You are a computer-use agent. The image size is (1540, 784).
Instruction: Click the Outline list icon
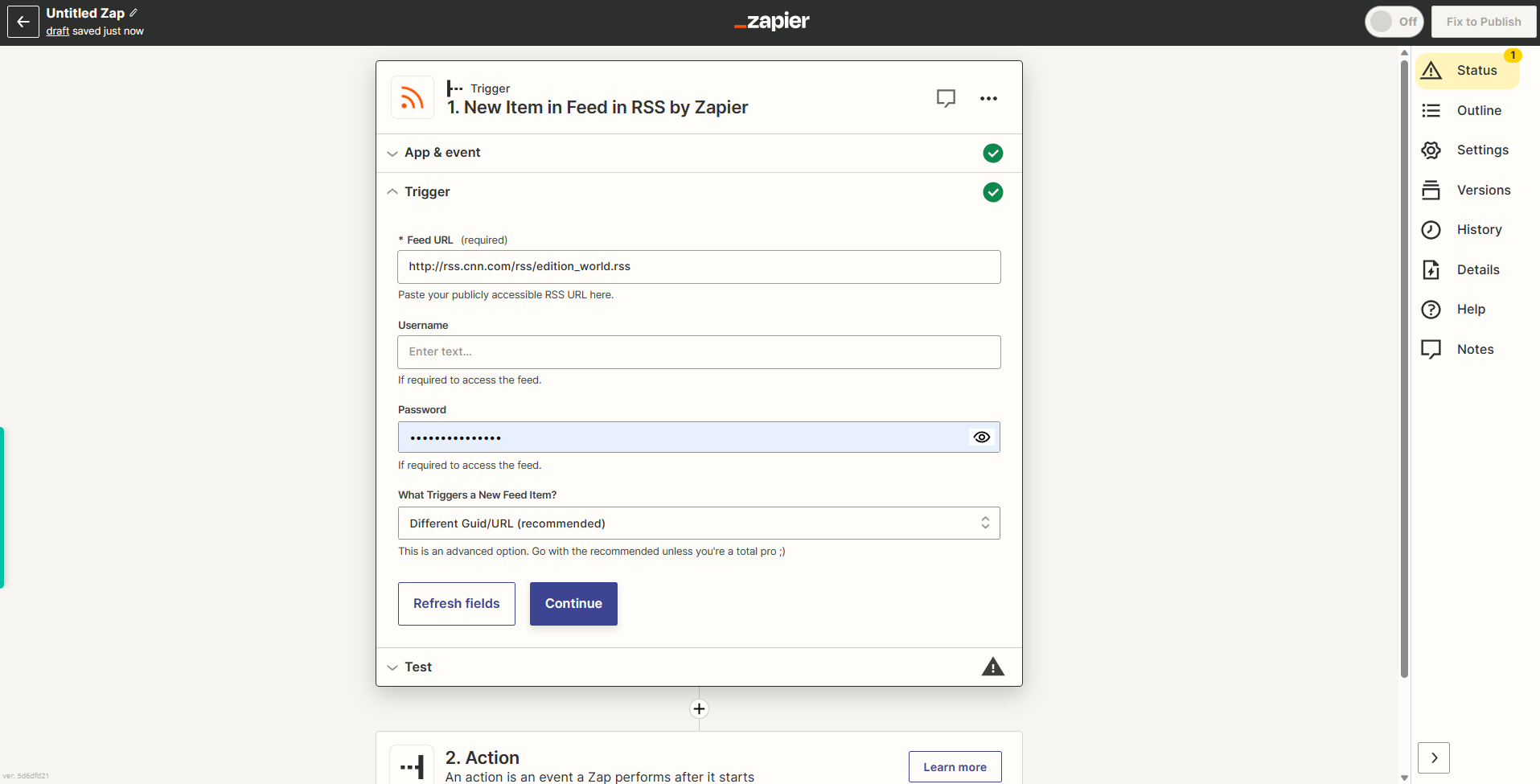(x=1431, y=110)
